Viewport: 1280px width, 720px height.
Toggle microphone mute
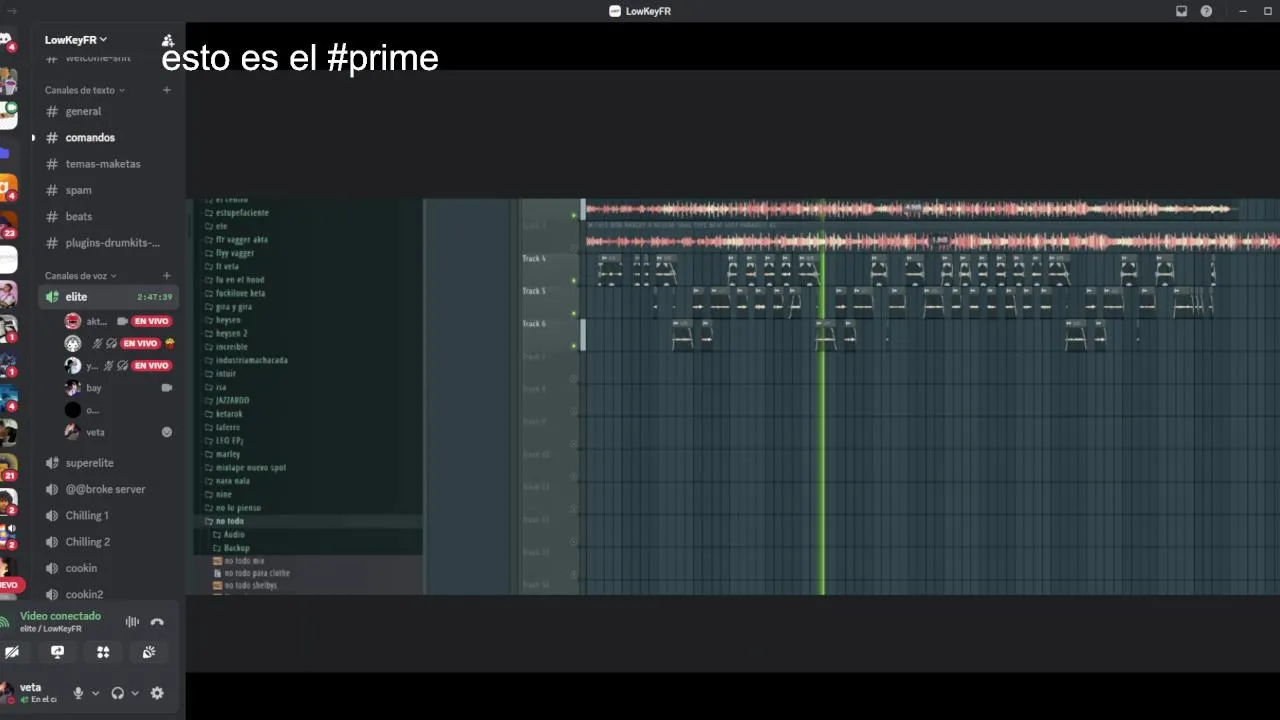[x=78, y=693]
